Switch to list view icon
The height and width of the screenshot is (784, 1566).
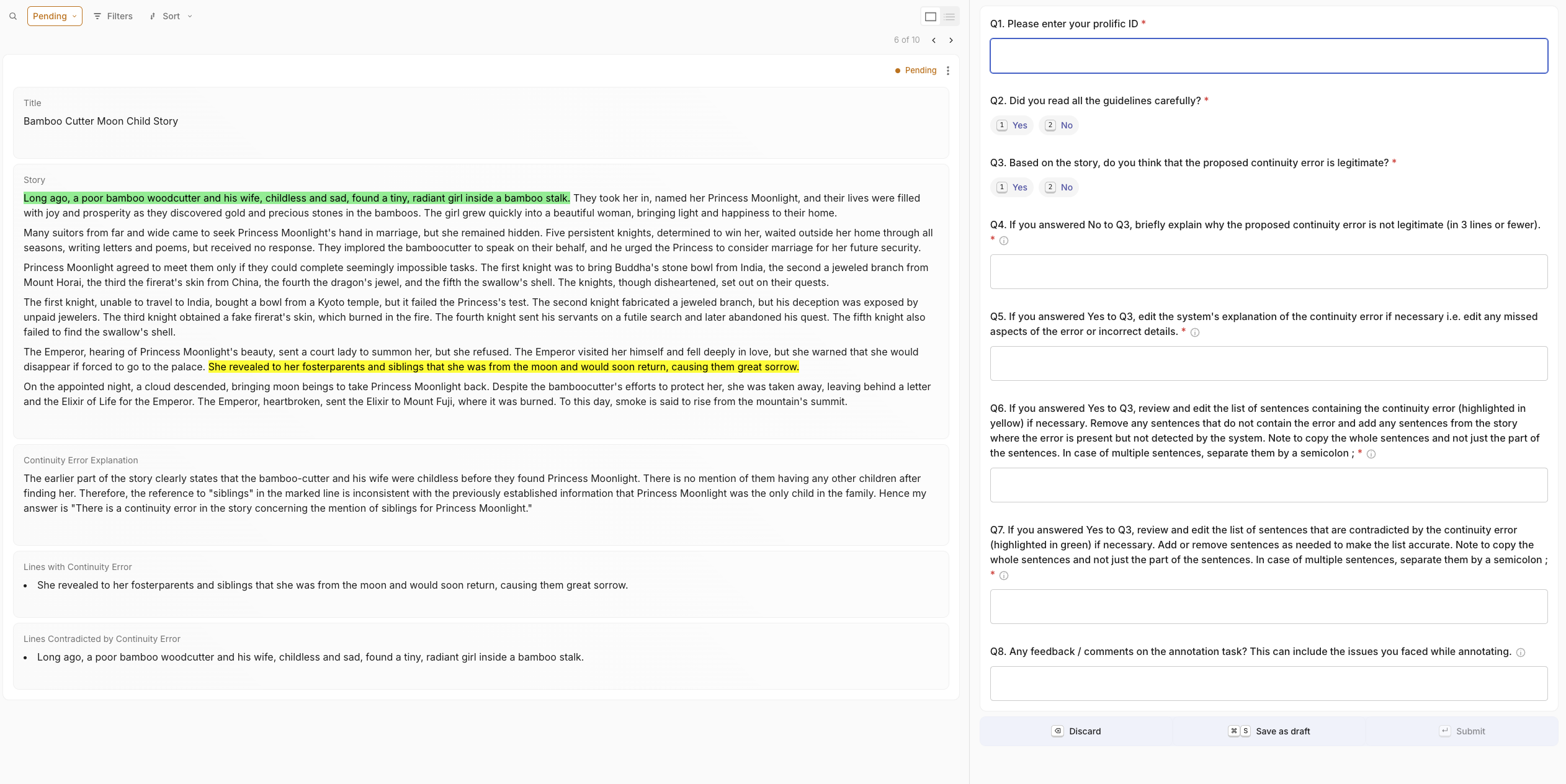pyautogui.click(x=949, y=17)
